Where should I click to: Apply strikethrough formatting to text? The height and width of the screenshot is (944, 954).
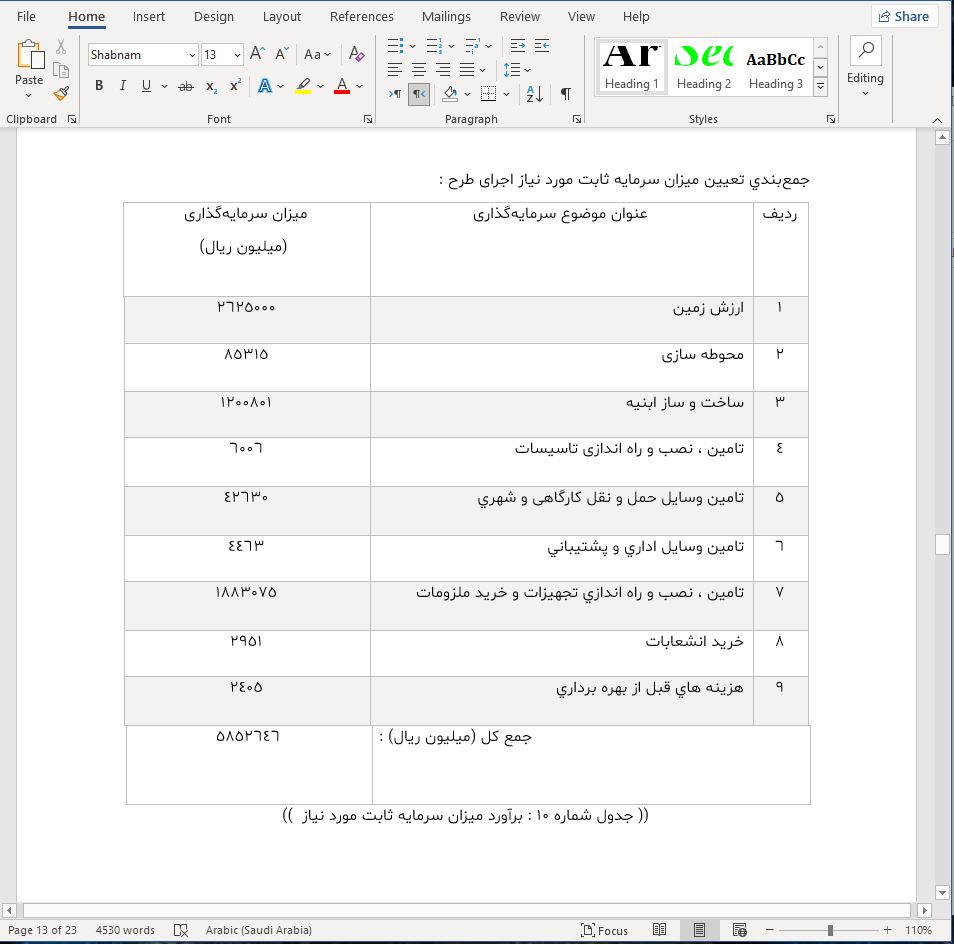coord(185,86)
